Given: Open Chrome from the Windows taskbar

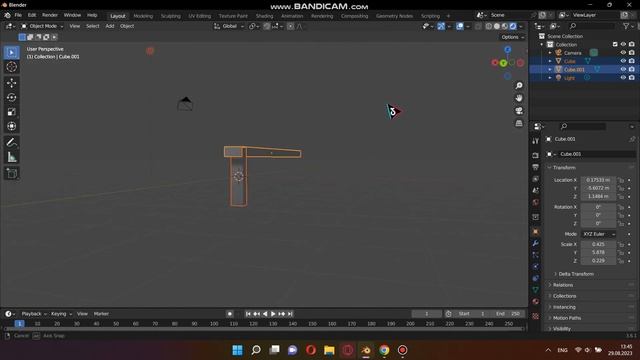Looking at the screenshot, I should tap(384, 350).
